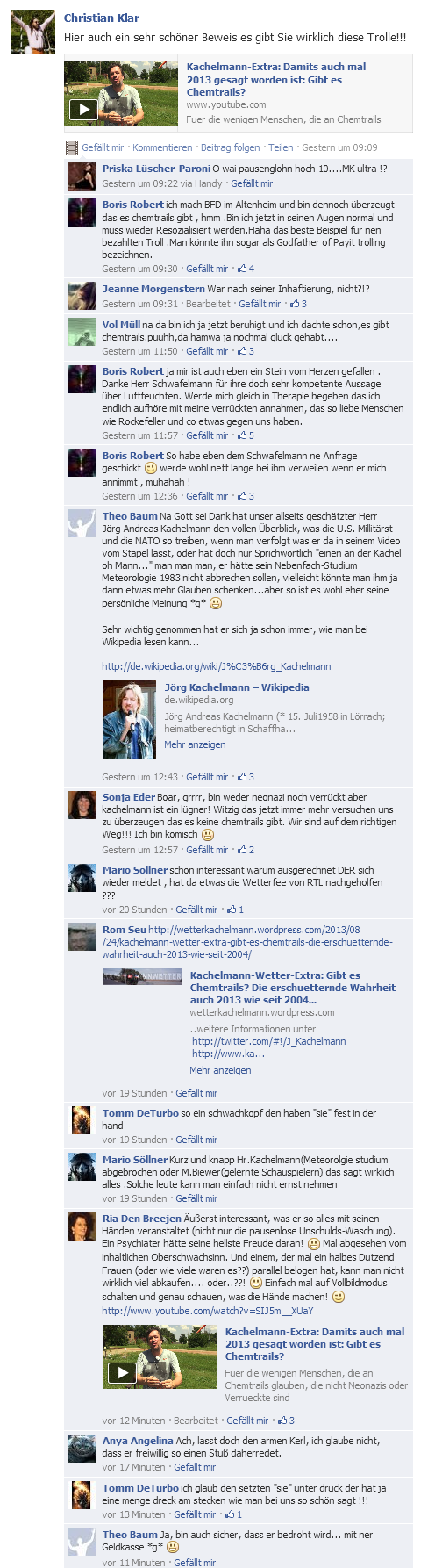
Task: Open Priska Lüscher-Paroni's avatar
Action: click(82, 176)
